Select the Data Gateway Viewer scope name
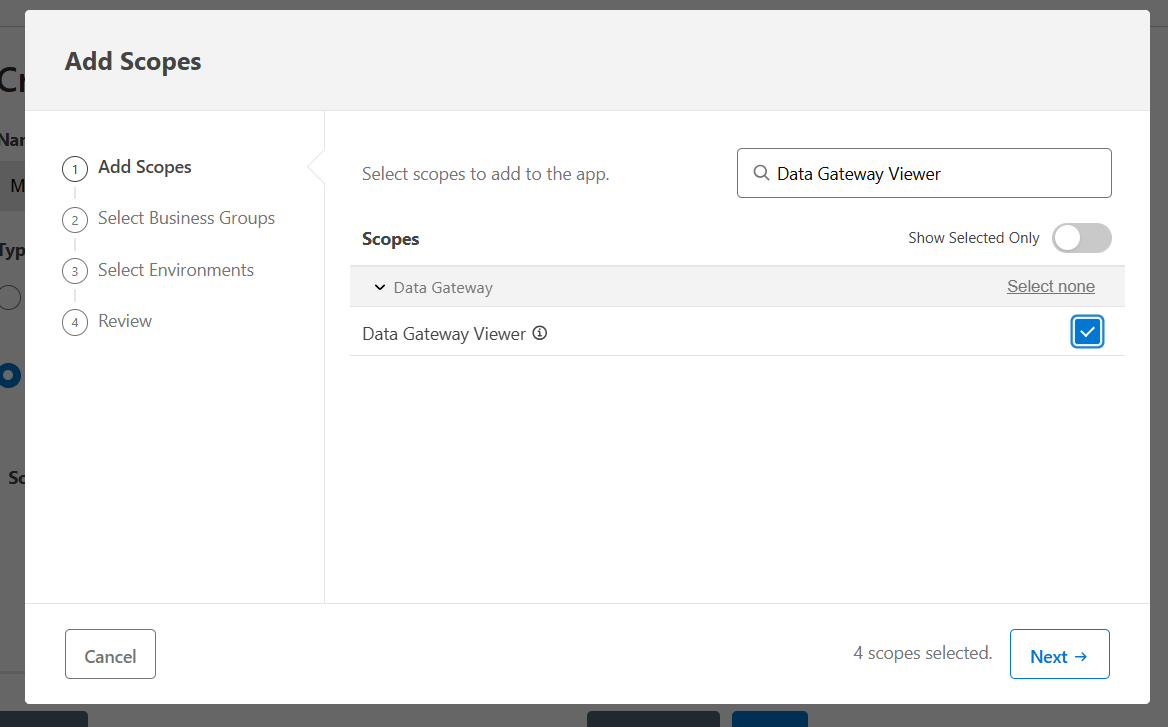The width and height of the screenshot is (1168, 727). (444, 334)
